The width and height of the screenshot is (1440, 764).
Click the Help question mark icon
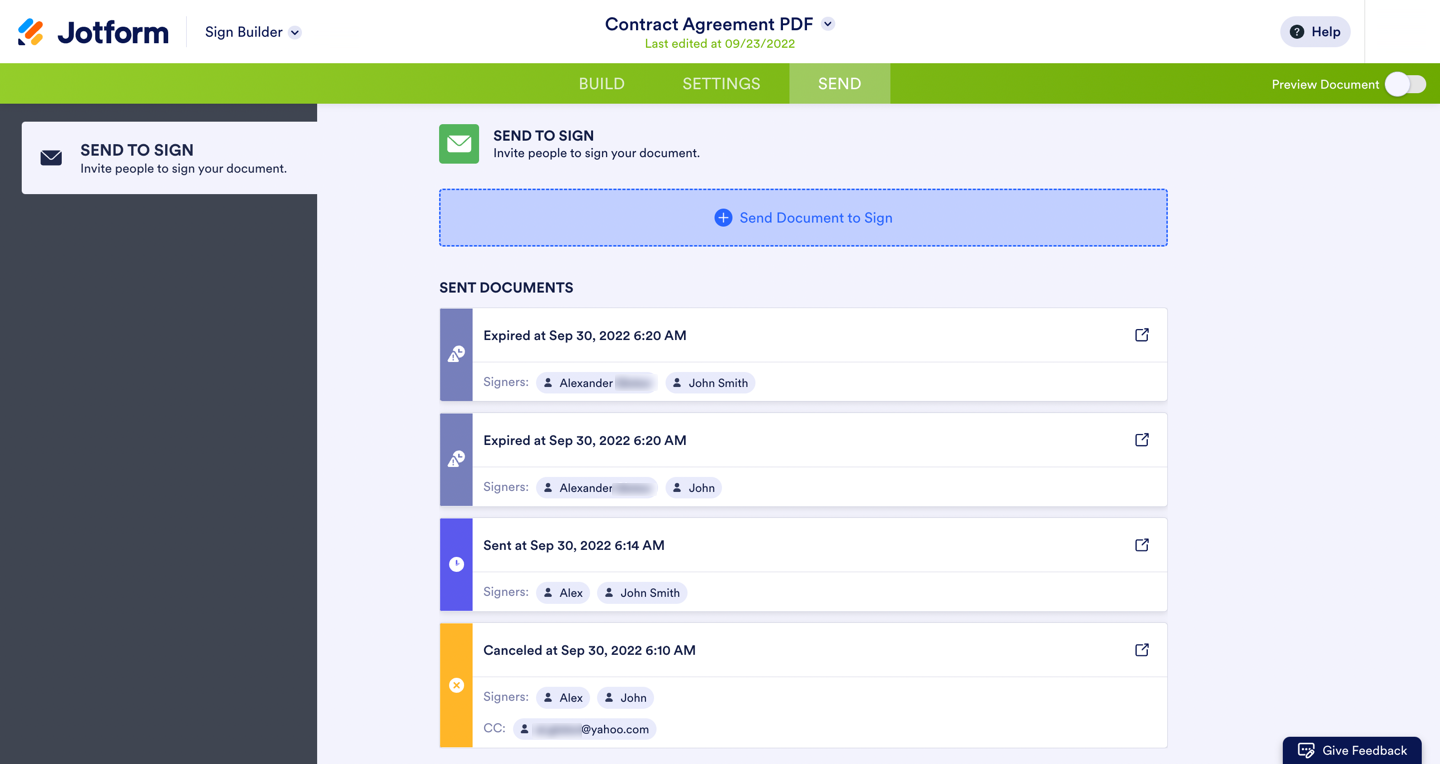click(1297, 32)
